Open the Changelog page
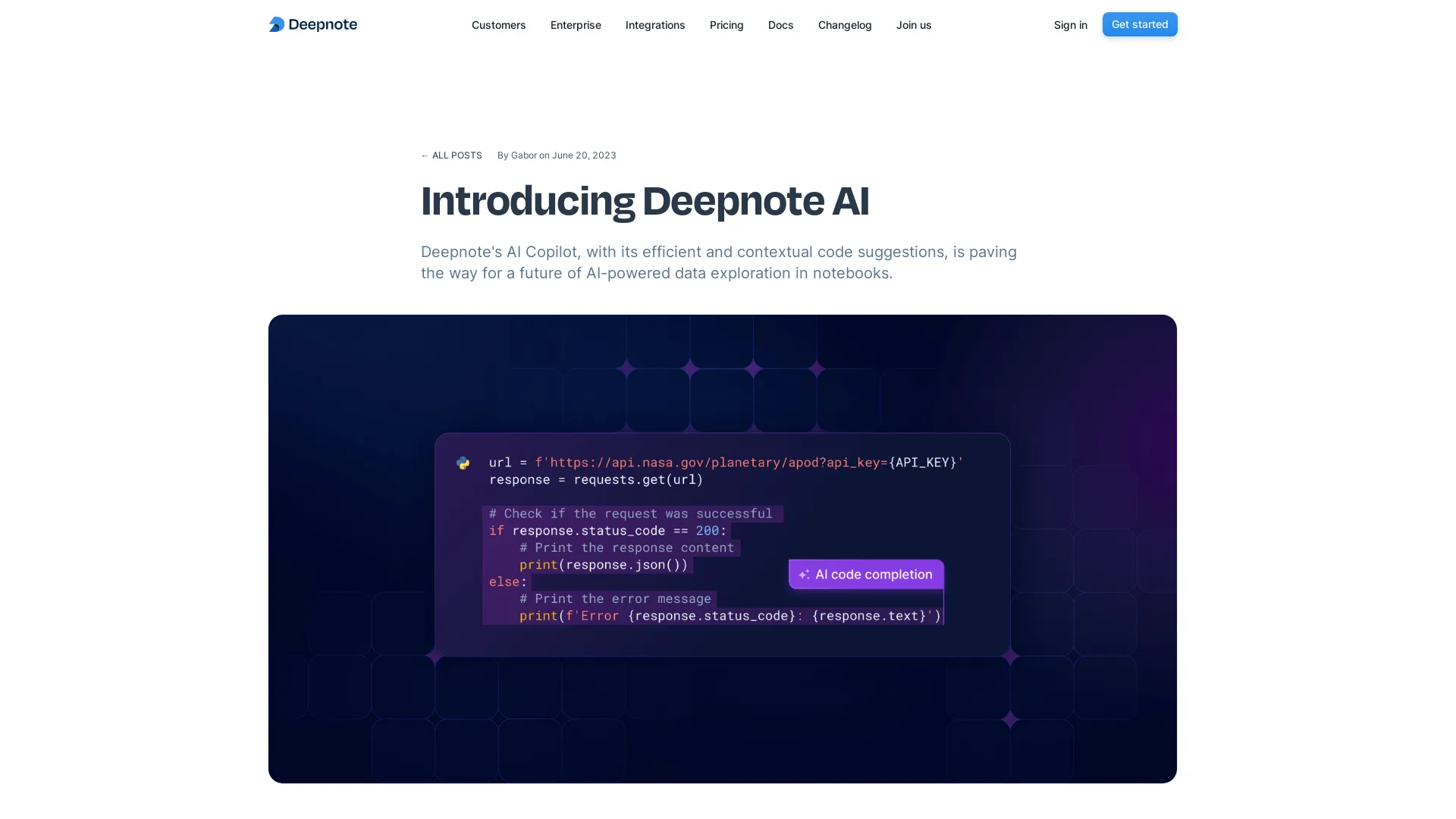 coord(845,25)
